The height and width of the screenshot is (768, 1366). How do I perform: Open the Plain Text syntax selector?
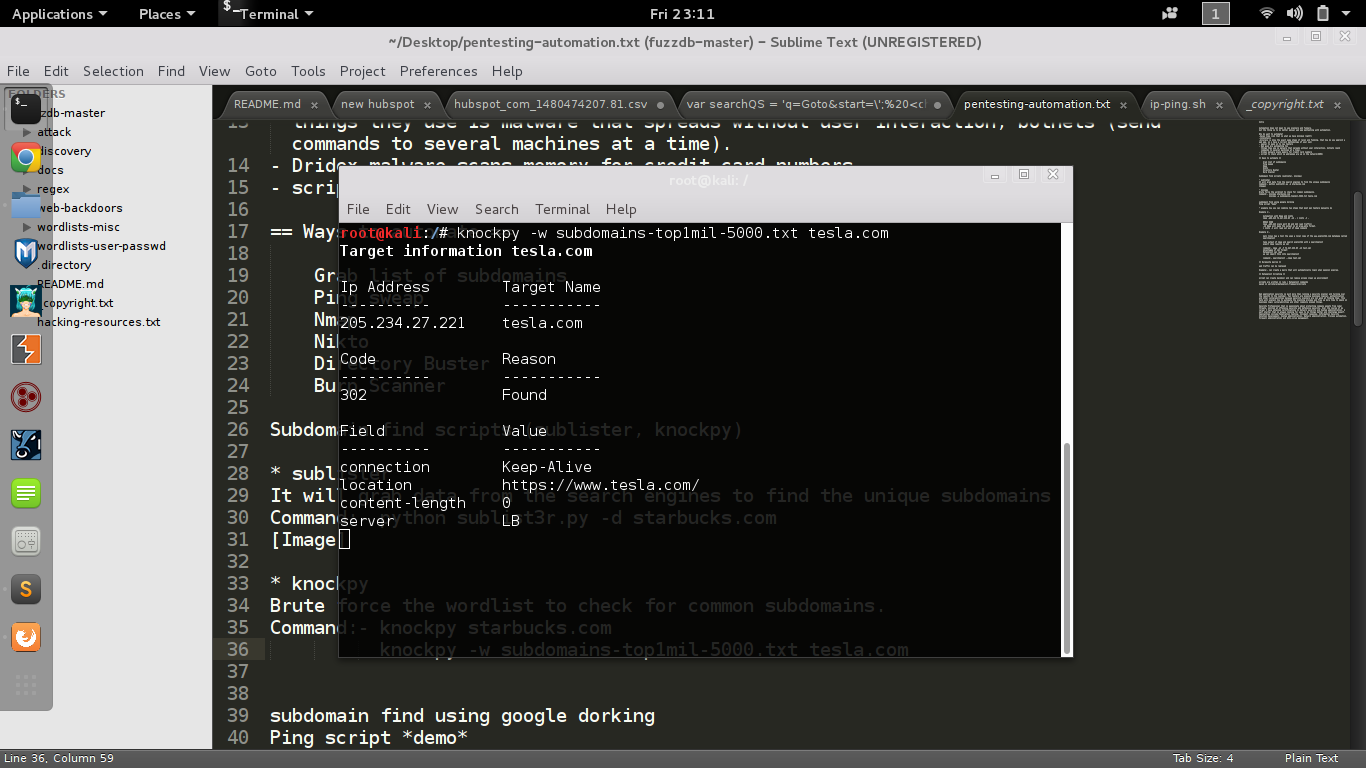pos(1311,758)
